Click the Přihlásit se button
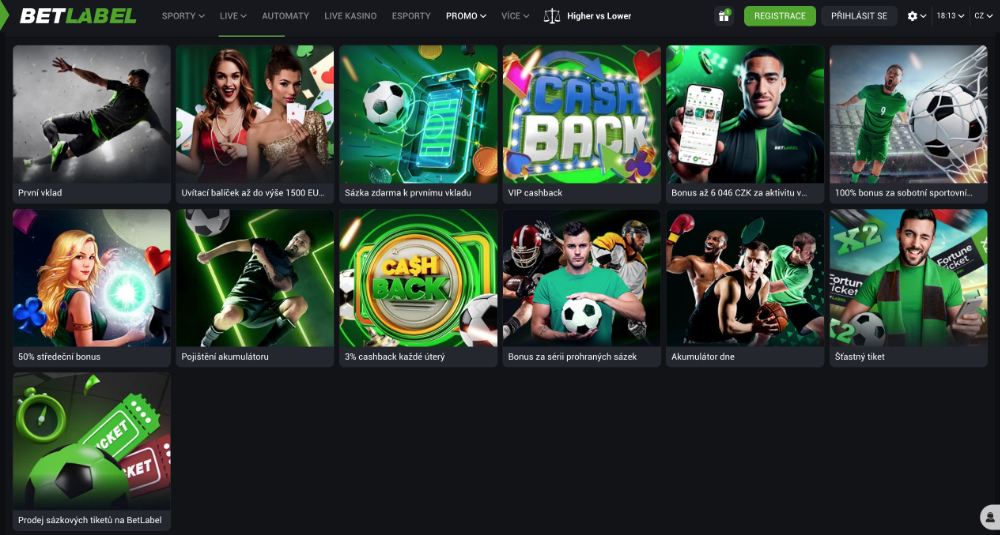 click(859, 16)
